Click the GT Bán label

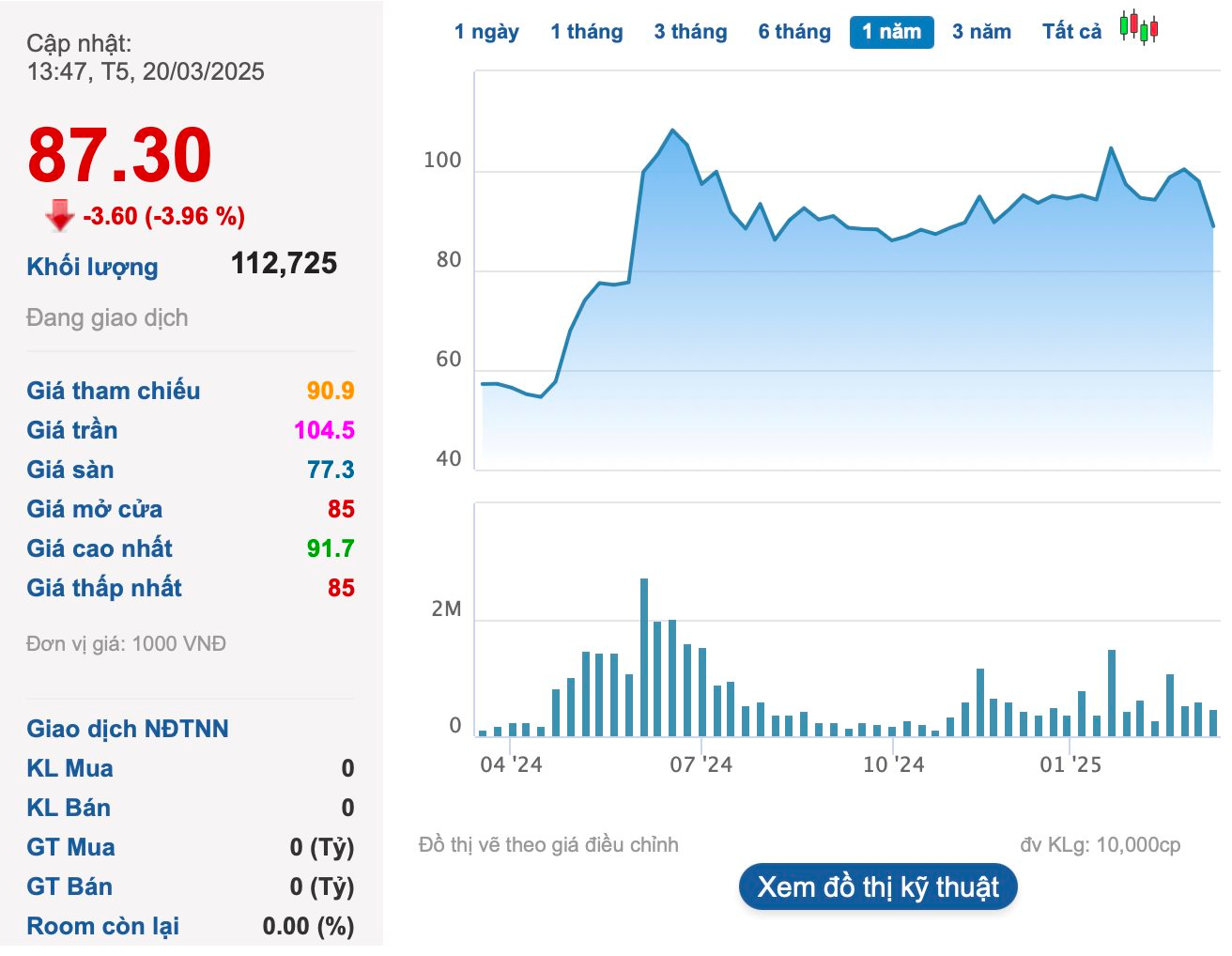pos(69,887)
